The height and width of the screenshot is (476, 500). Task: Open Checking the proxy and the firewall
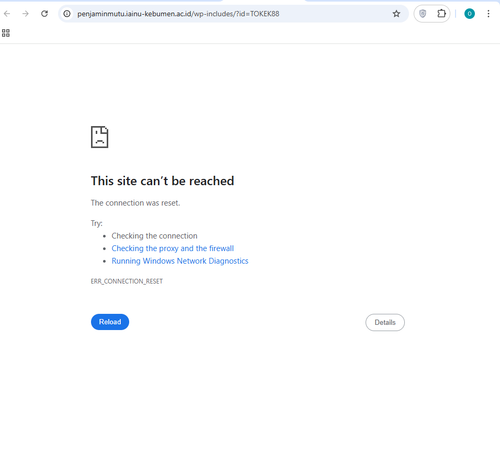click(x=173, y=248)
